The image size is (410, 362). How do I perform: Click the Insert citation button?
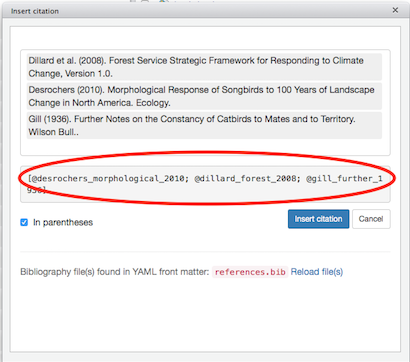click(x=318, y=219)
